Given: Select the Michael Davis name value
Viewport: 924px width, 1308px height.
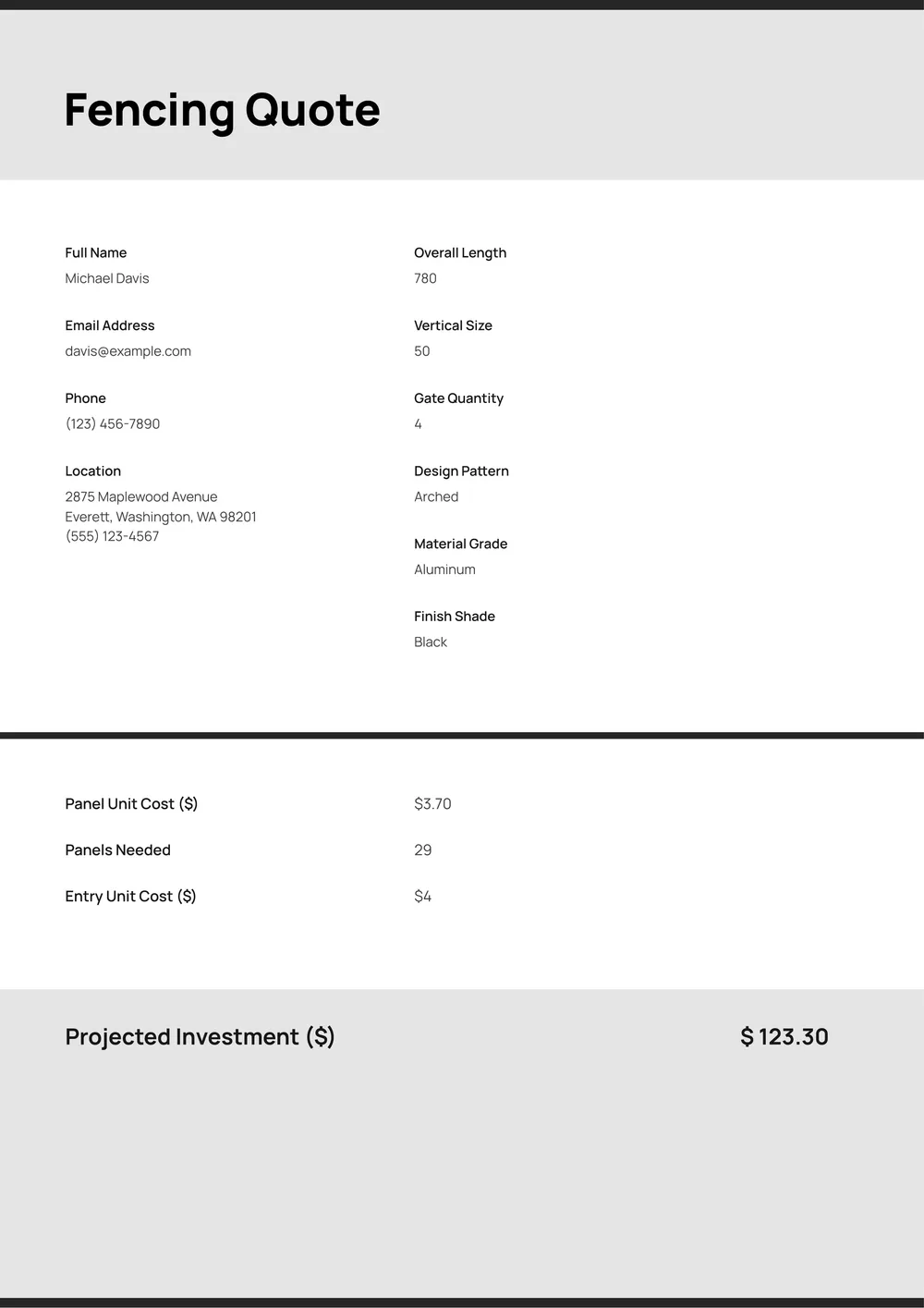Looking at the screenshot, I should pyautogui.click(x=107, y=278).
